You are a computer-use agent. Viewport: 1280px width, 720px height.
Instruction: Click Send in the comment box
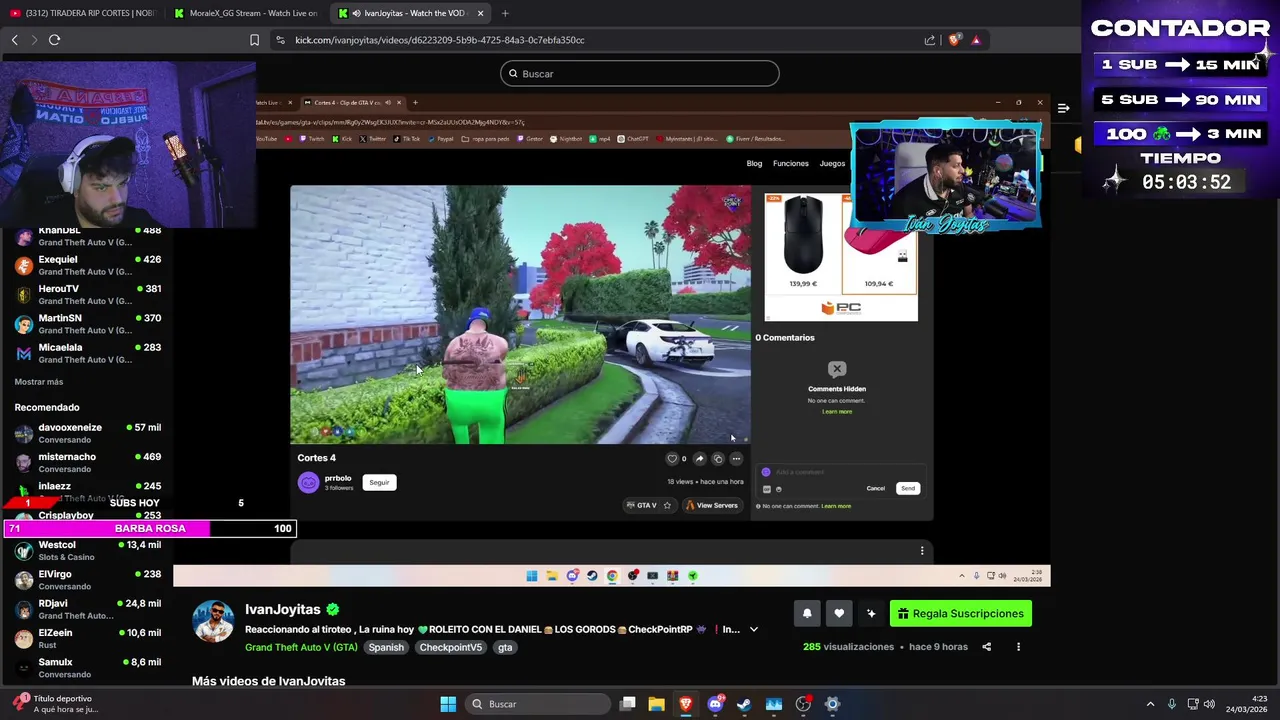click(907, 488)
